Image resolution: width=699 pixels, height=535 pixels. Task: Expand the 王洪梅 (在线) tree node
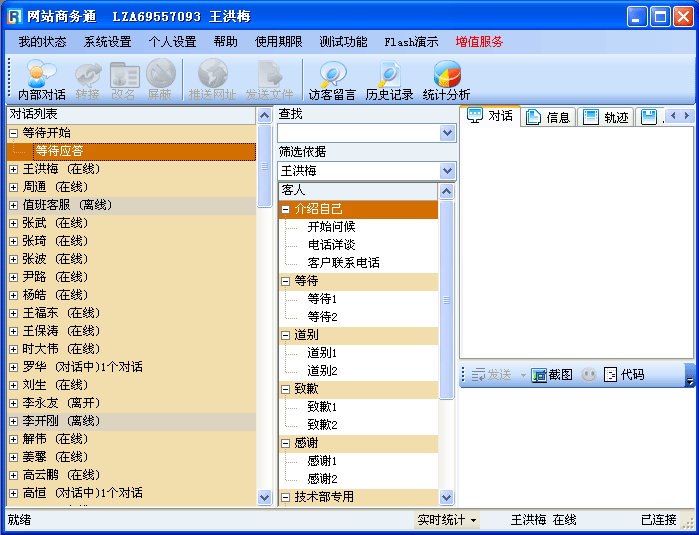click(14, 169)
